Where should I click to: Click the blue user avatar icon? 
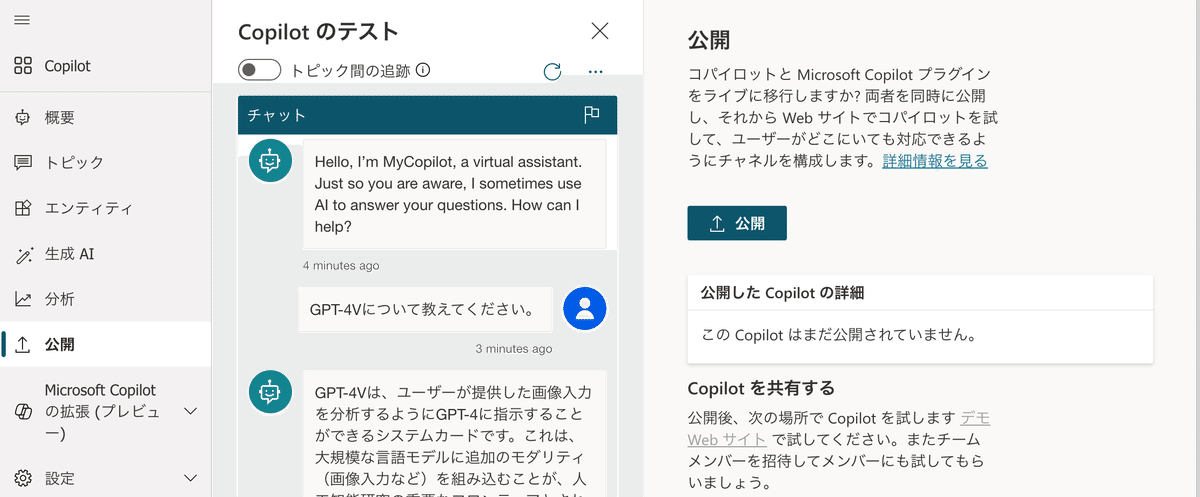point(585,308)
